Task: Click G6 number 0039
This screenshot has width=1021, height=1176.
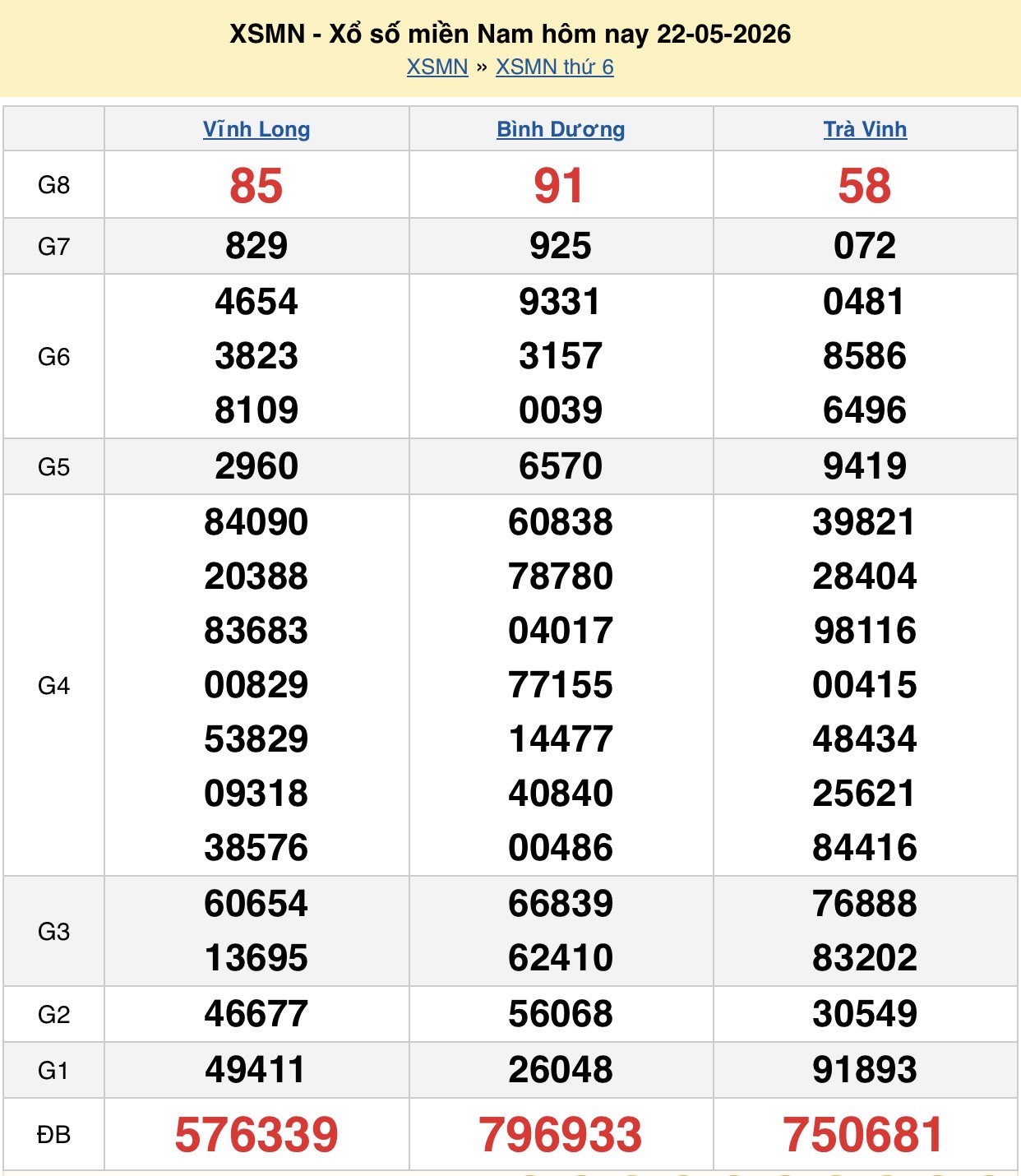Action: point(561,410)
